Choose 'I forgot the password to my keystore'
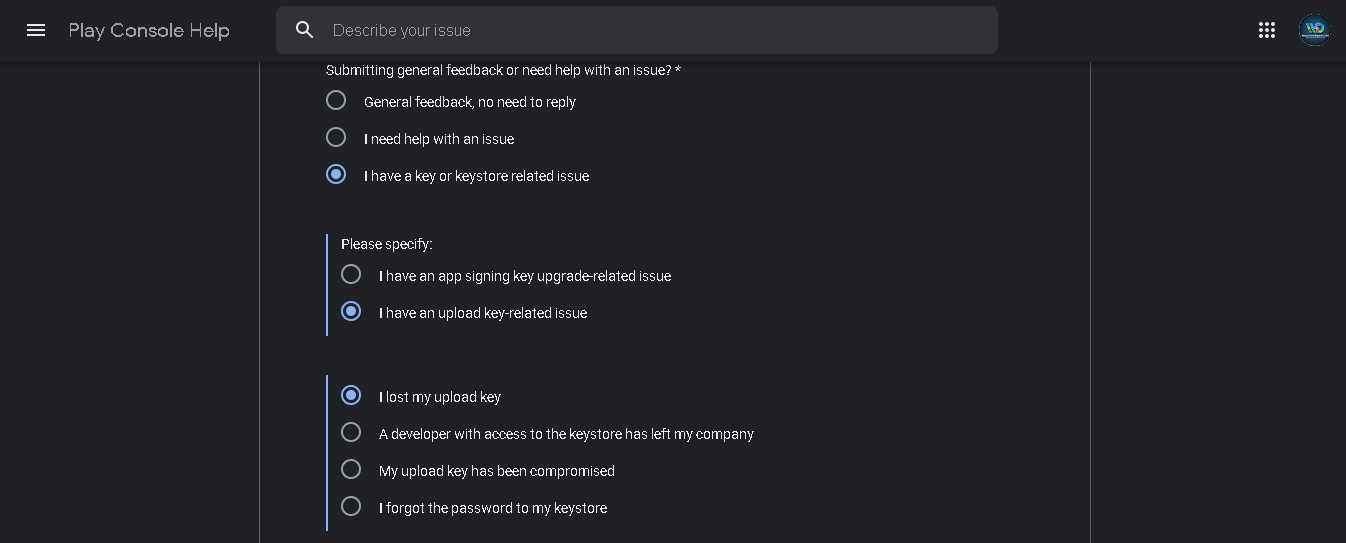Screen dimensions: 1346x543 351,506
